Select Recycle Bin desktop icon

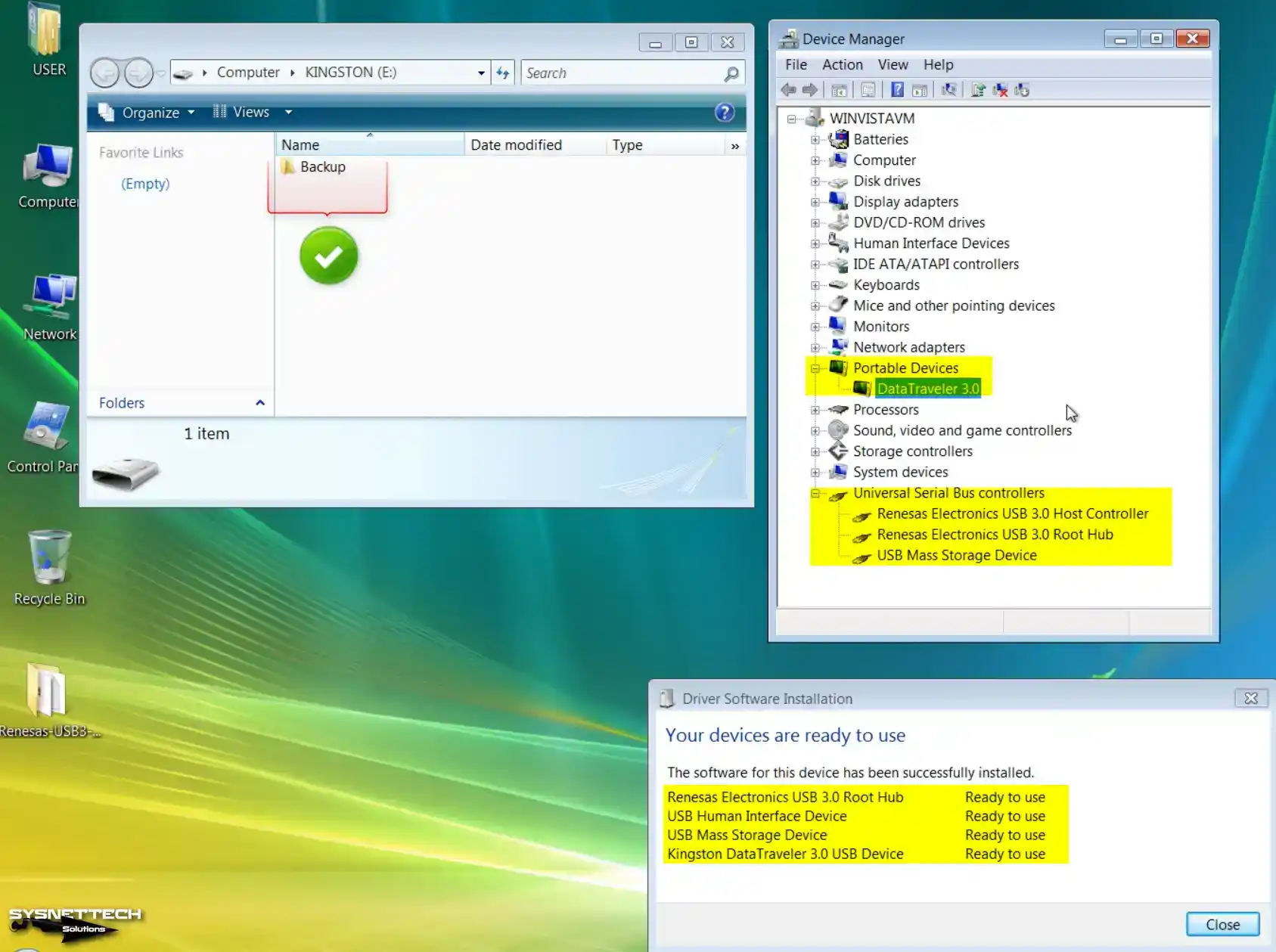click(49, 568)
